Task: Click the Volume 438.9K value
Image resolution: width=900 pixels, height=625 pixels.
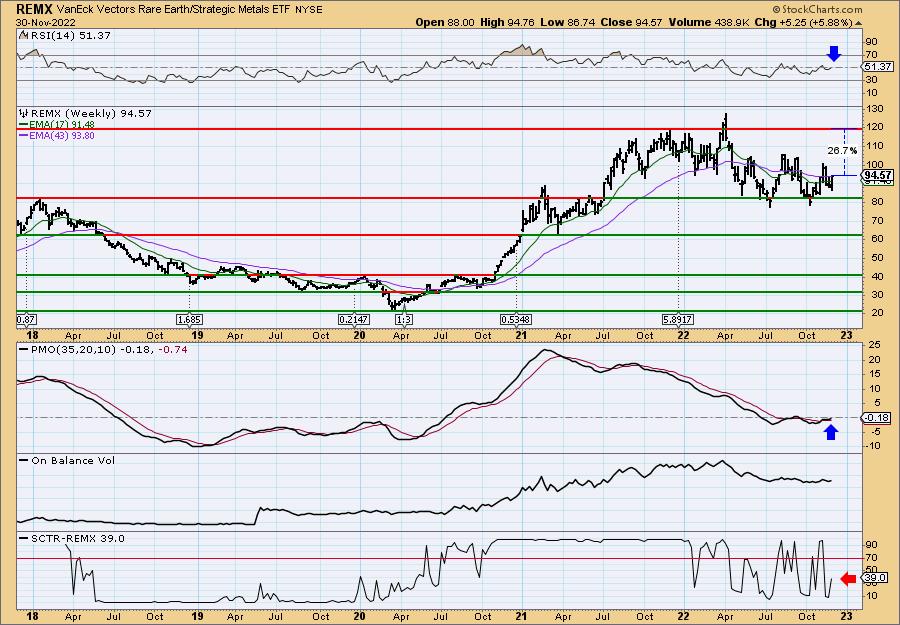Action: (x=707, y=22)
